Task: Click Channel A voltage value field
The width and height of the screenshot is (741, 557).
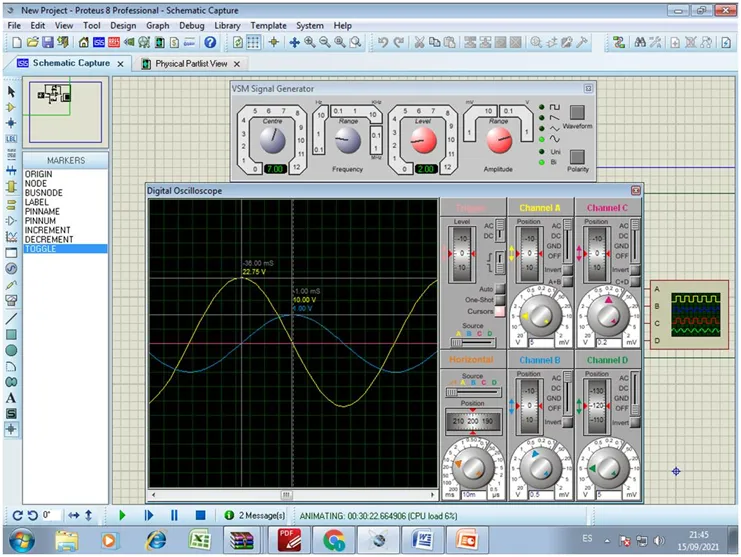Action: [x=542, y=342]
